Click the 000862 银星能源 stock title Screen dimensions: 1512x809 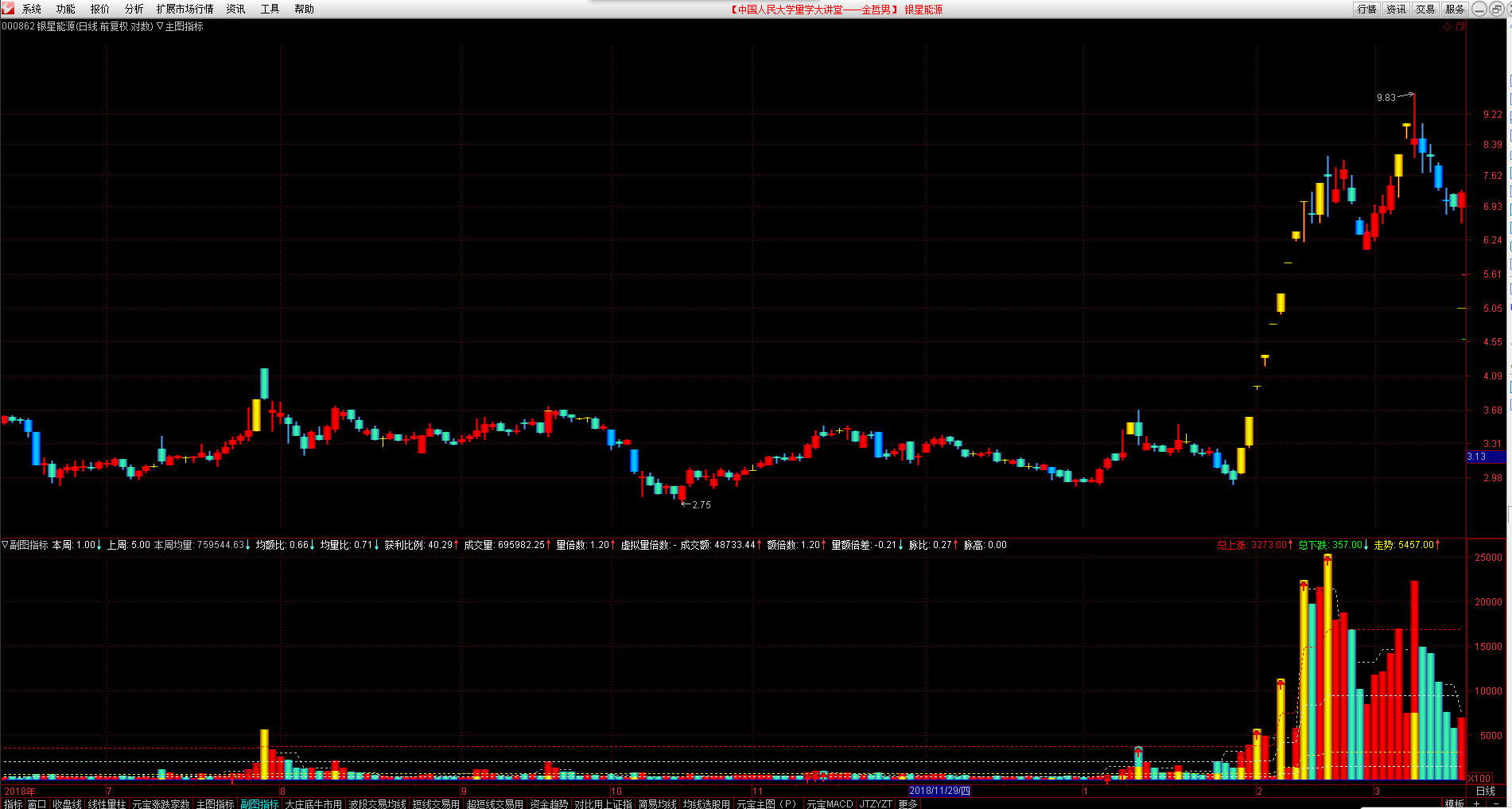click(77, 26)
